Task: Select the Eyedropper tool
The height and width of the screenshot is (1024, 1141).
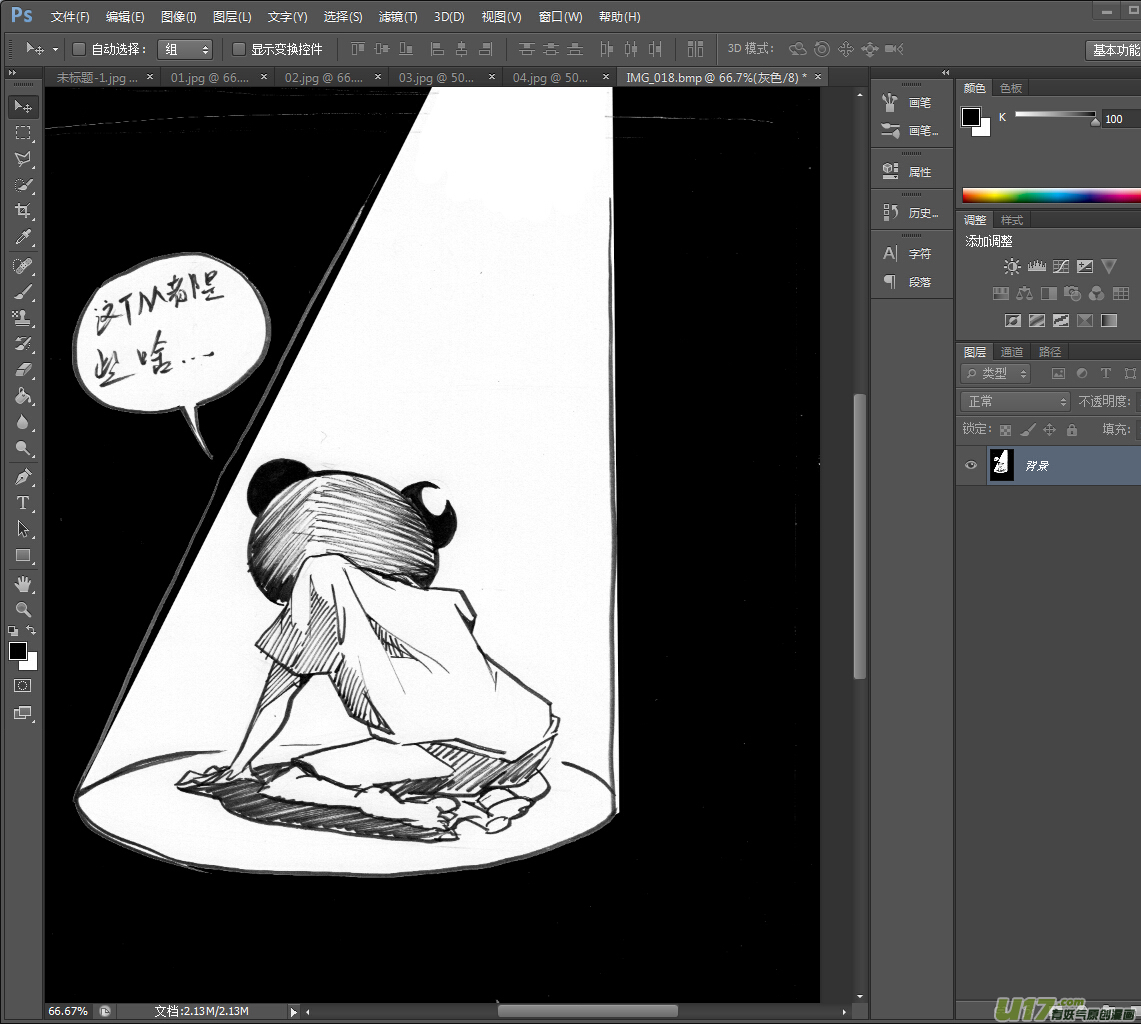Action: pos(22,237)
